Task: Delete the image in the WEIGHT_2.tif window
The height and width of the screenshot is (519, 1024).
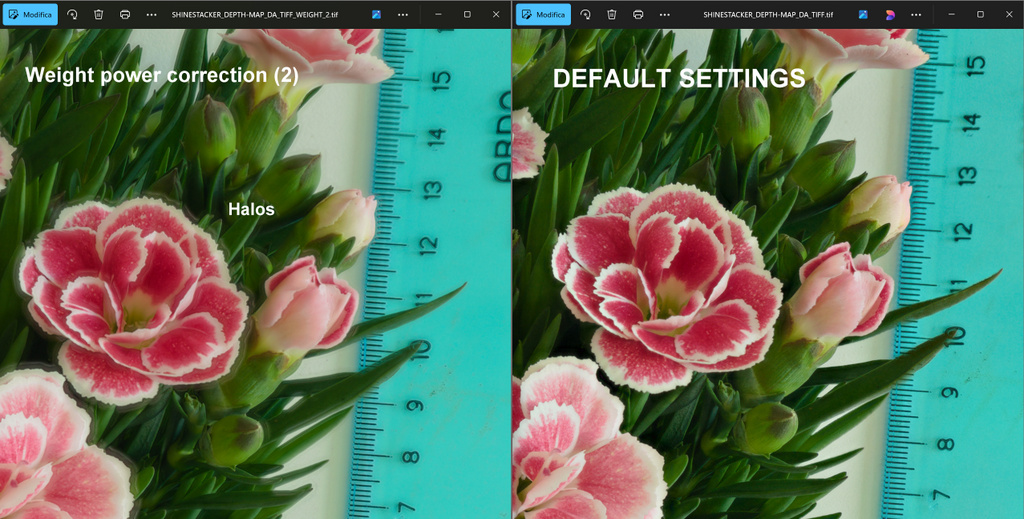Action: coord(99,14)
